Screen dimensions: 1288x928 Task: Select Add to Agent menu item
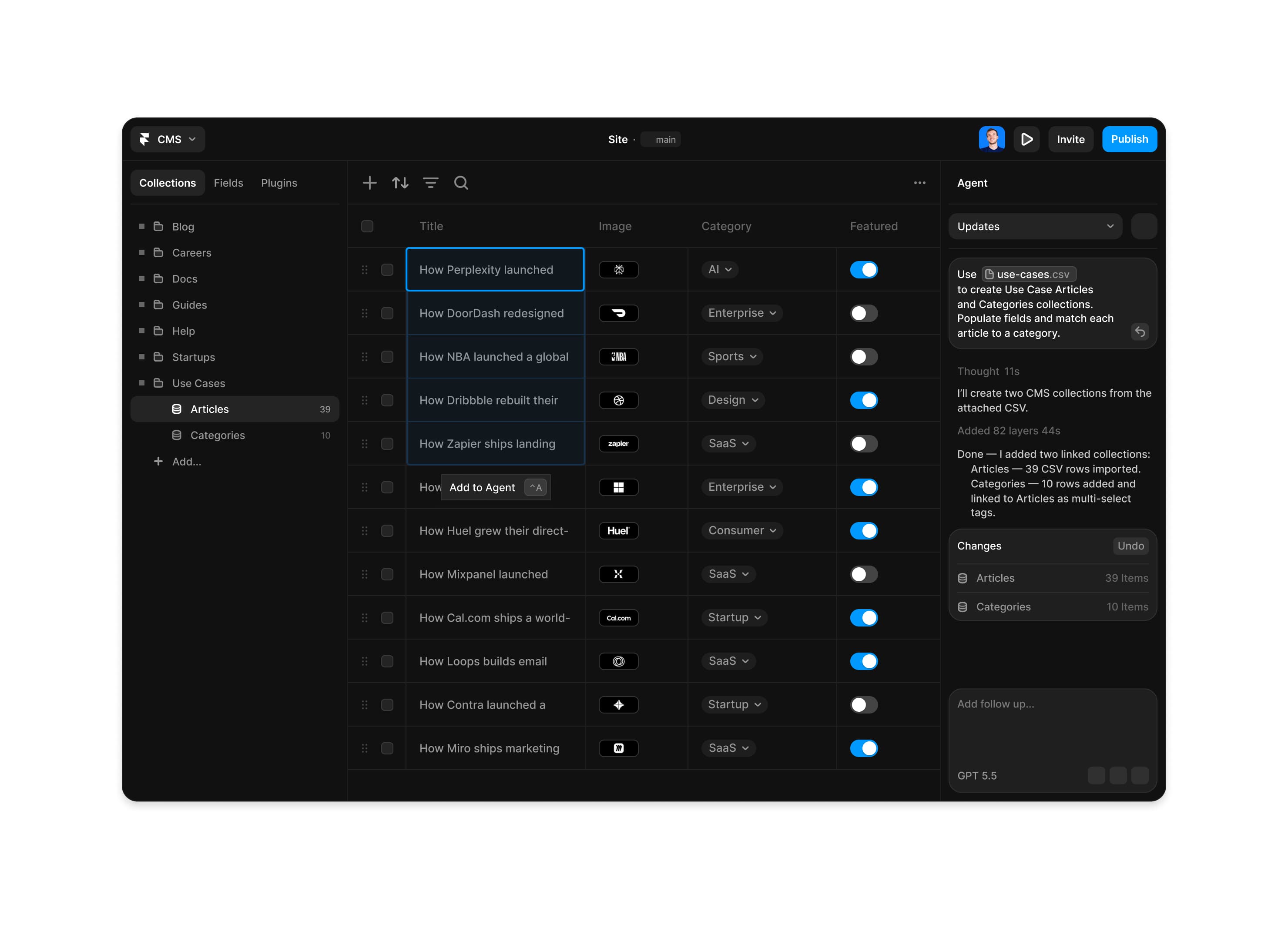(x=496, y=487)
